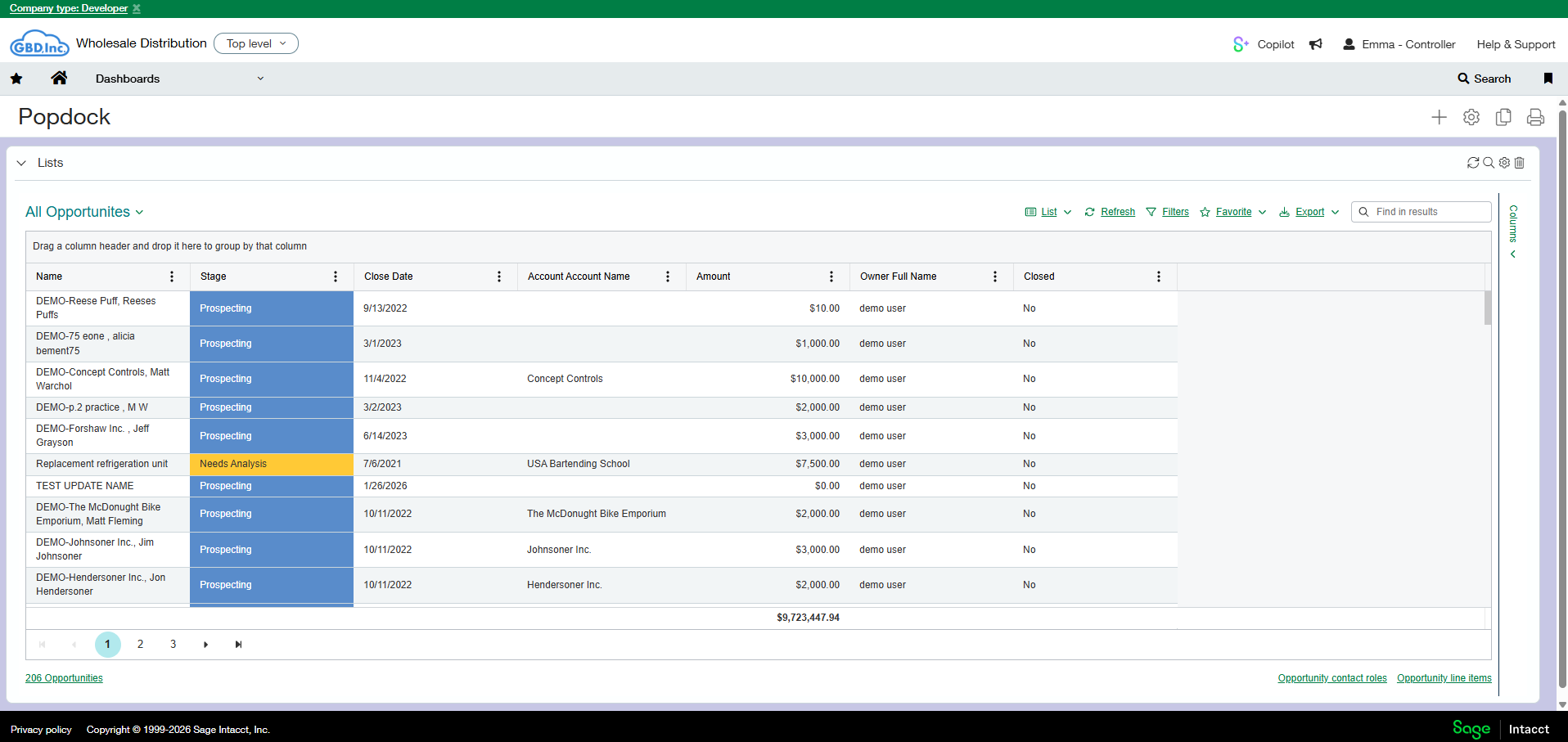Go to page 2 of results
This screenshot has height=742, width=1568.
coord(141,645)
